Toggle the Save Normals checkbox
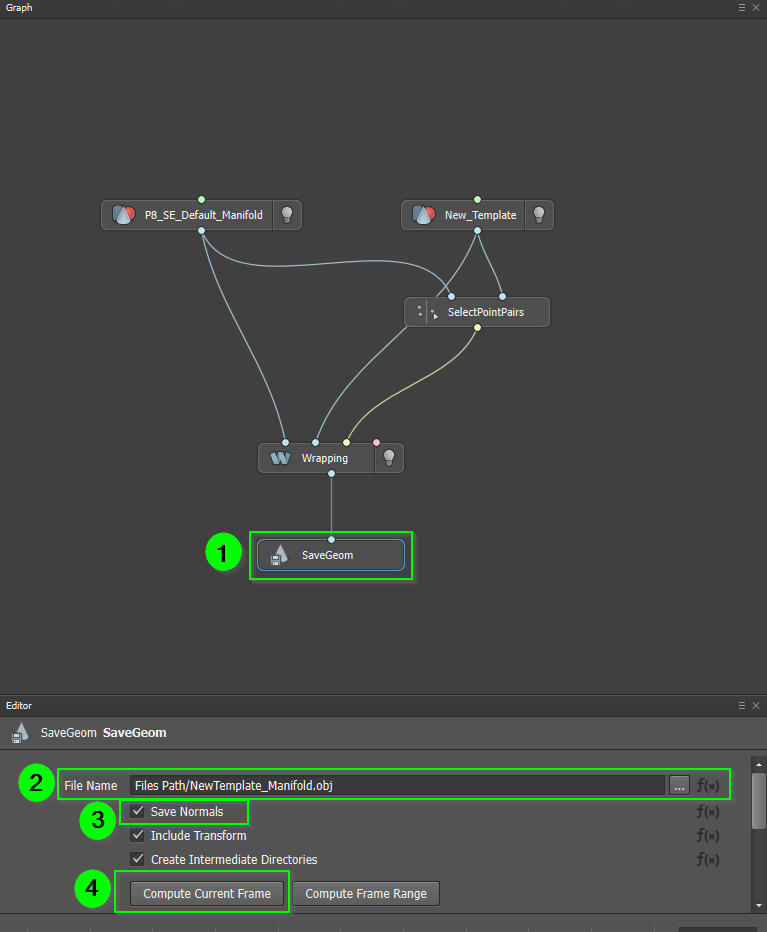This screenshot has width=767, height=932. coord(137,811)
